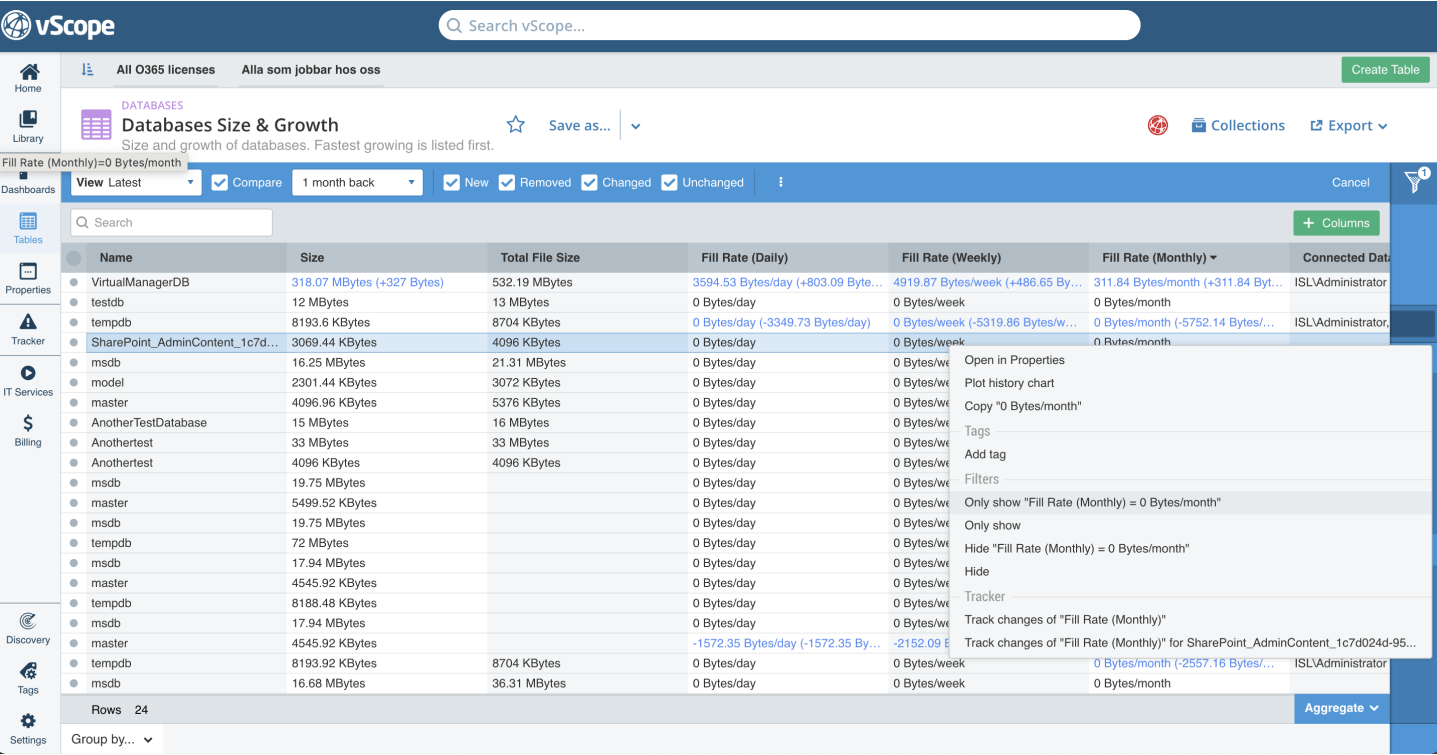Viewport: 1437px width, 755px height.
Task: Open IT Services in the sidebar
Action: click(28, 380)
